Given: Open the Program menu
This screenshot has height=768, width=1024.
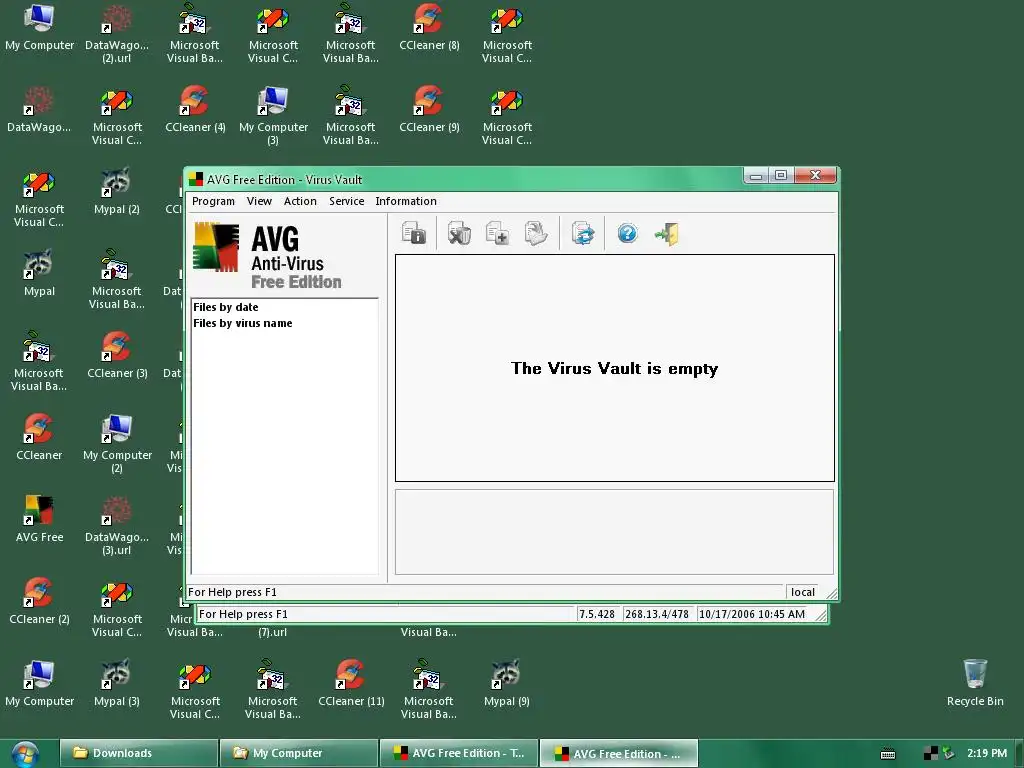Looking at the screenshot, I should click(214, 201).
